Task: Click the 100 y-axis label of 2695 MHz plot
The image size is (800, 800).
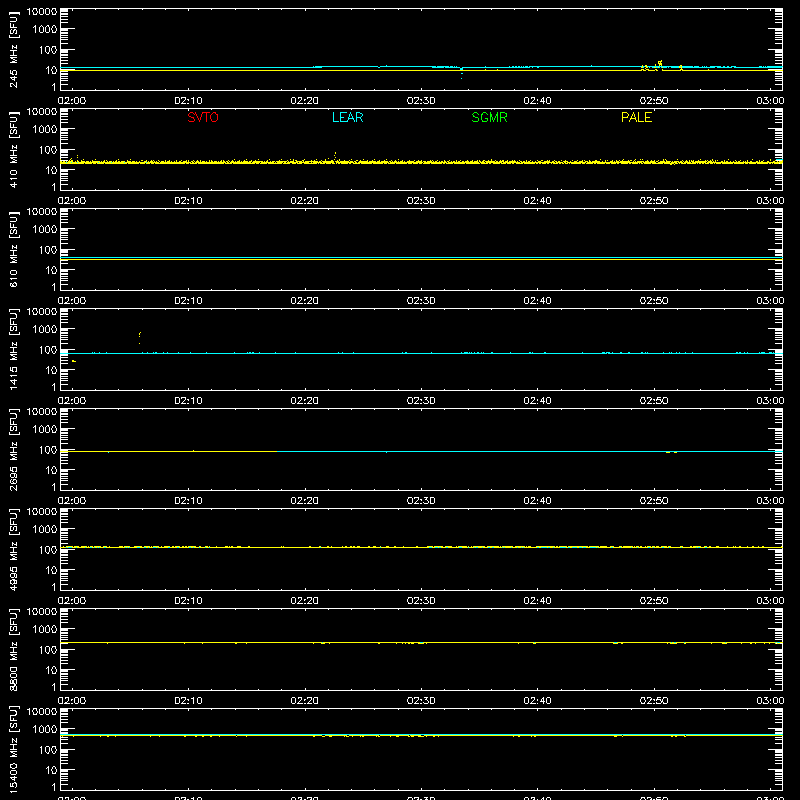Action: click(48, 450)
